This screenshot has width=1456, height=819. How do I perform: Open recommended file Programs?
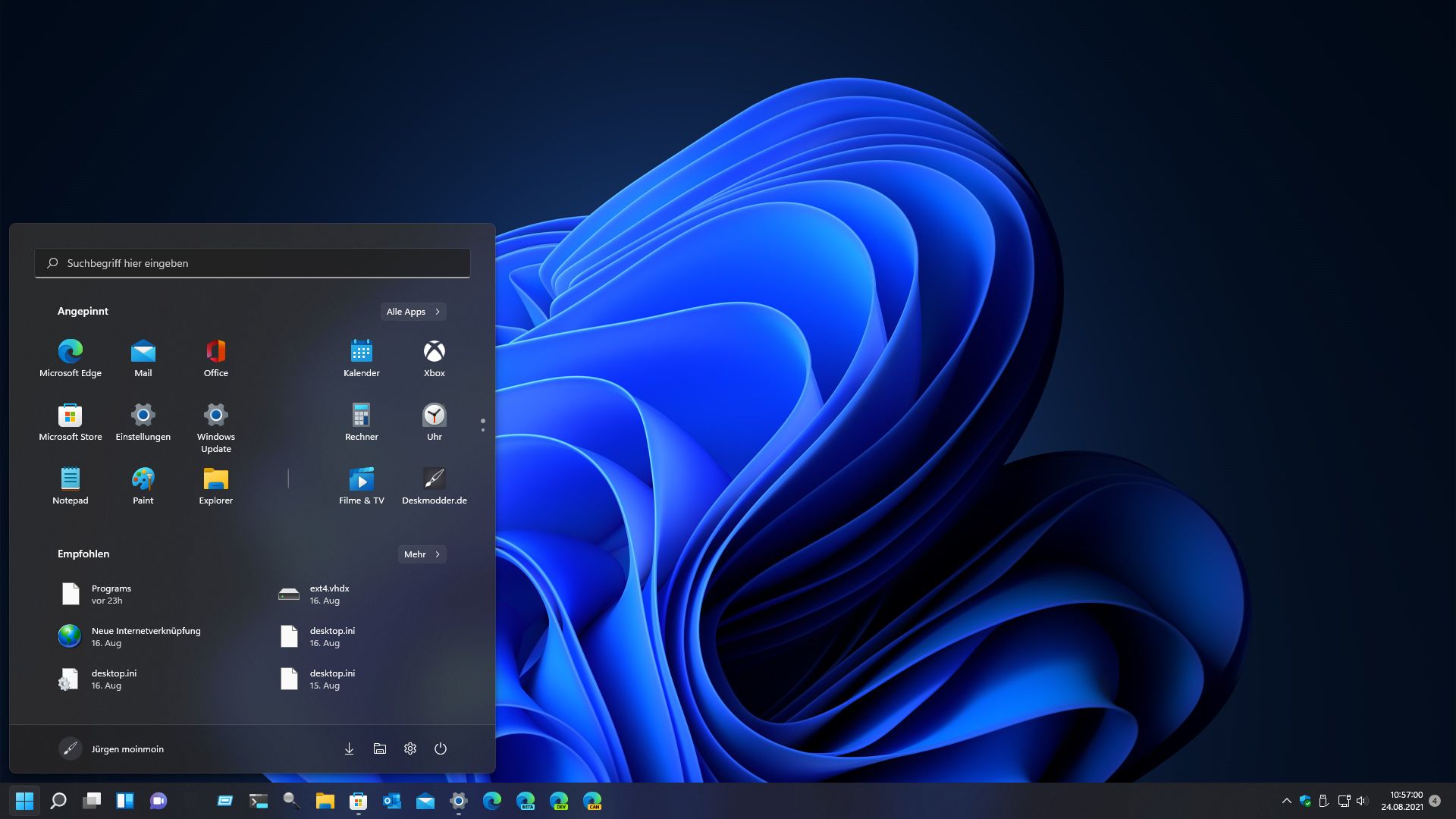(144, 594)
